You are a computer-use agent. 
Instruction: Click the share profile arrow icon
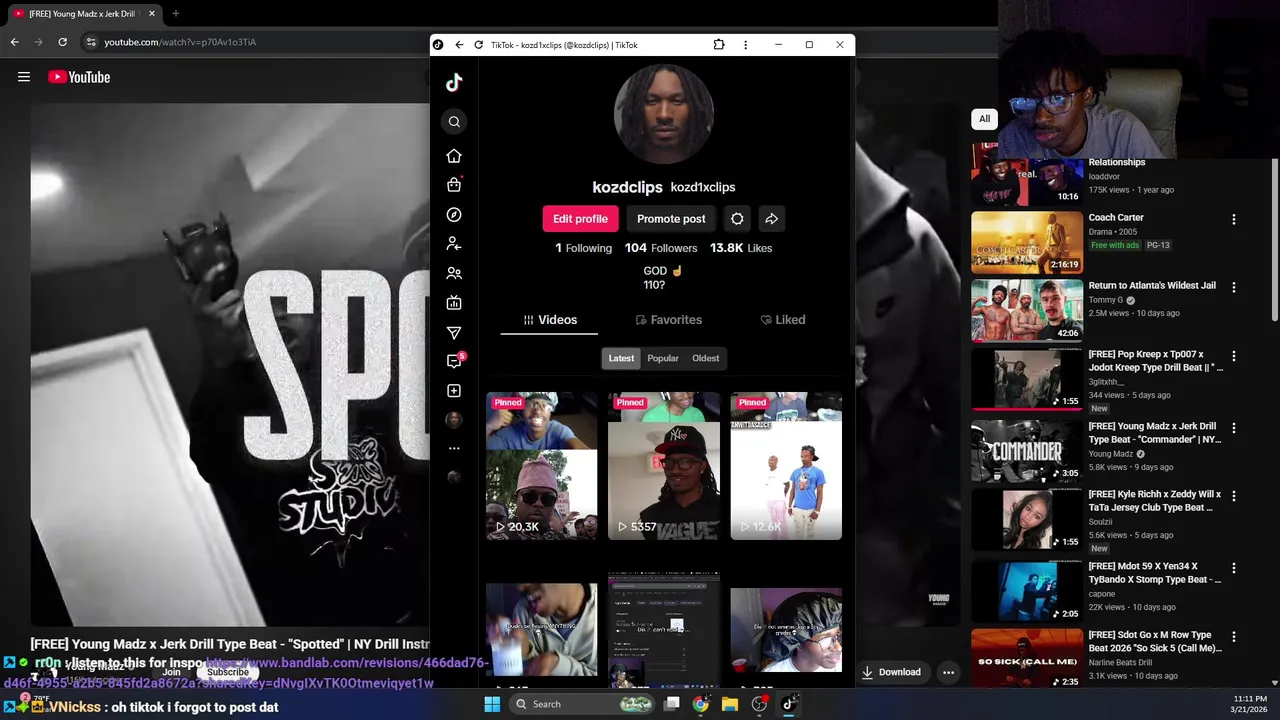tap(772, 219)
